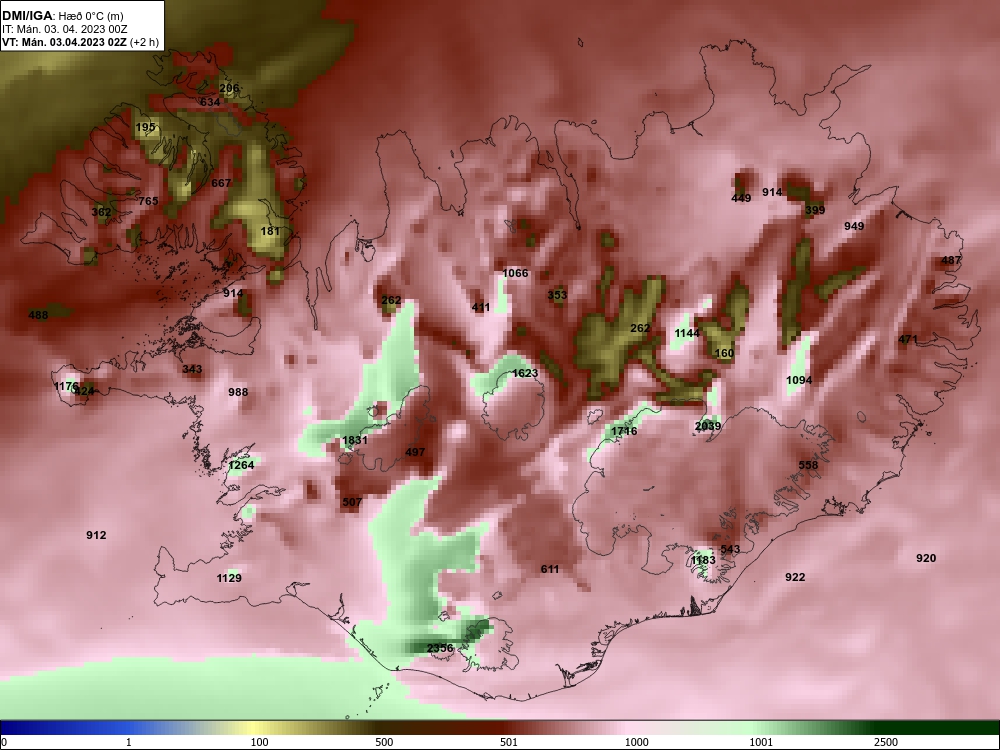The image size is (1000, 750).
Task: Click the 1129 height value
Action: click(229, 578)
